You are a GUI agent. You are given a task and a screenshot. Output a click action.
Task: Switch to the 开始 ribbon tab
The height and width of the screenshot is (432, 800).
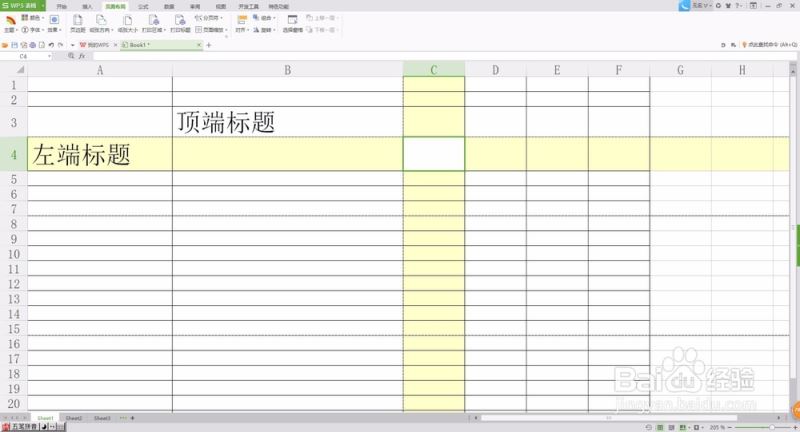tap(62, 7)
